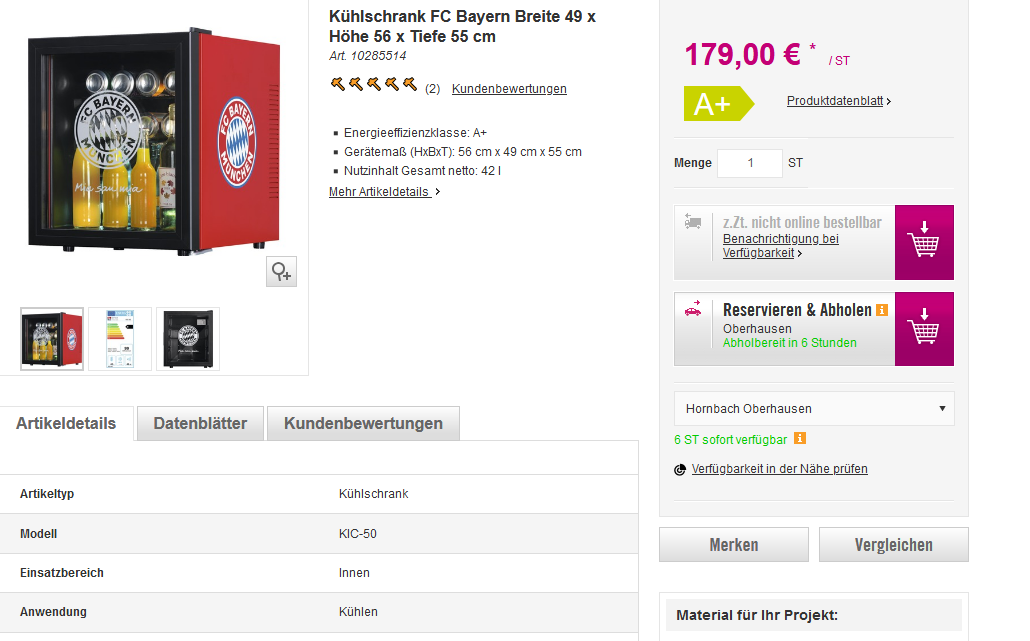Click the info icon beside 6 ST sofort verfügbar
This screenshot has width=1030, height=641.
(799, 438)
